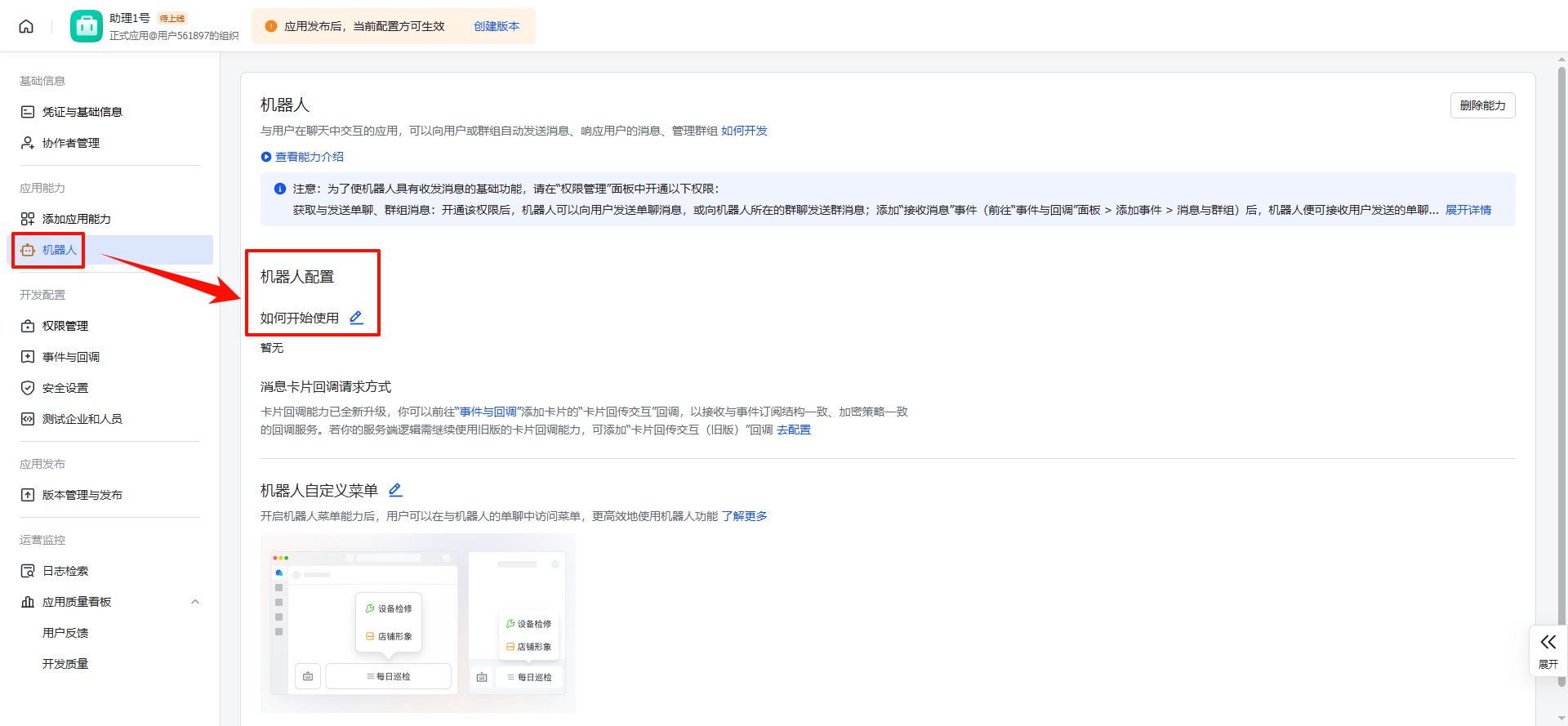The image size is (1568, 726).
Task: Click the green 助理1号 app icon
Action: 86,26
